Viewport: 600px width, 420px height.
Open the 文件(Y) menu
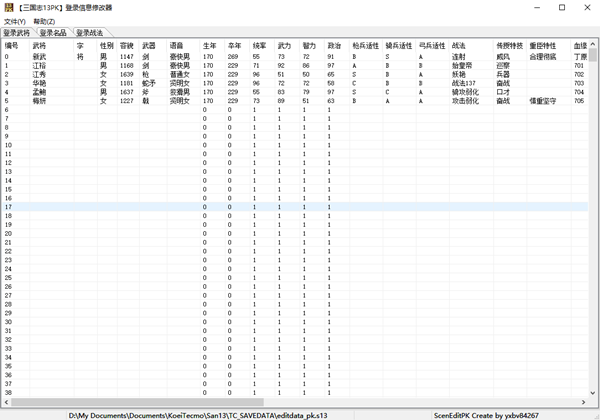pos(15,21)
